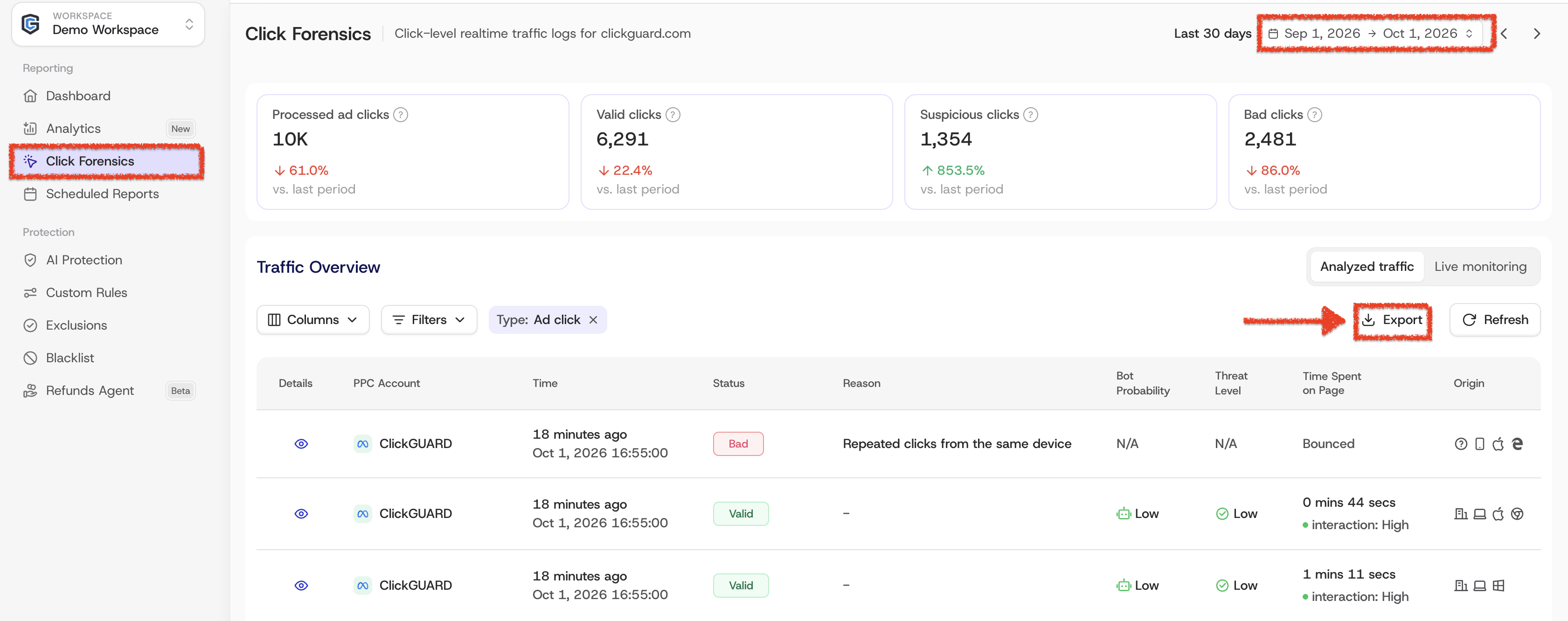This screenshot has height=621, width=1568.
Task: Click the Analytics chart icon
Action: point(30,128)
